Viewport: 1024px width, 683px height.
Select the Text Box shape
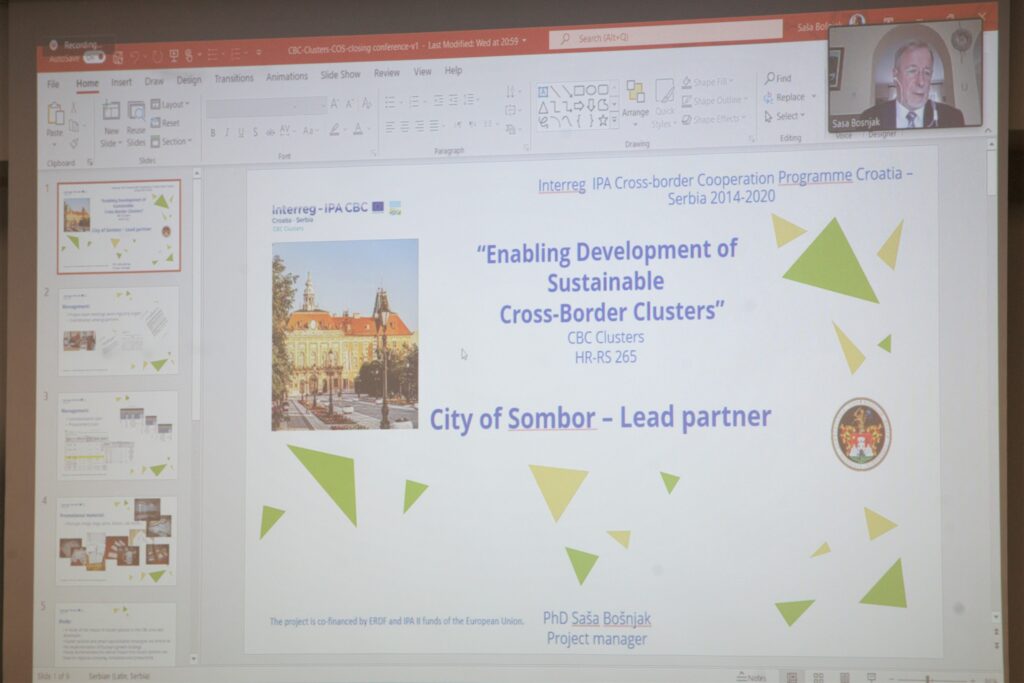[543, 92]
